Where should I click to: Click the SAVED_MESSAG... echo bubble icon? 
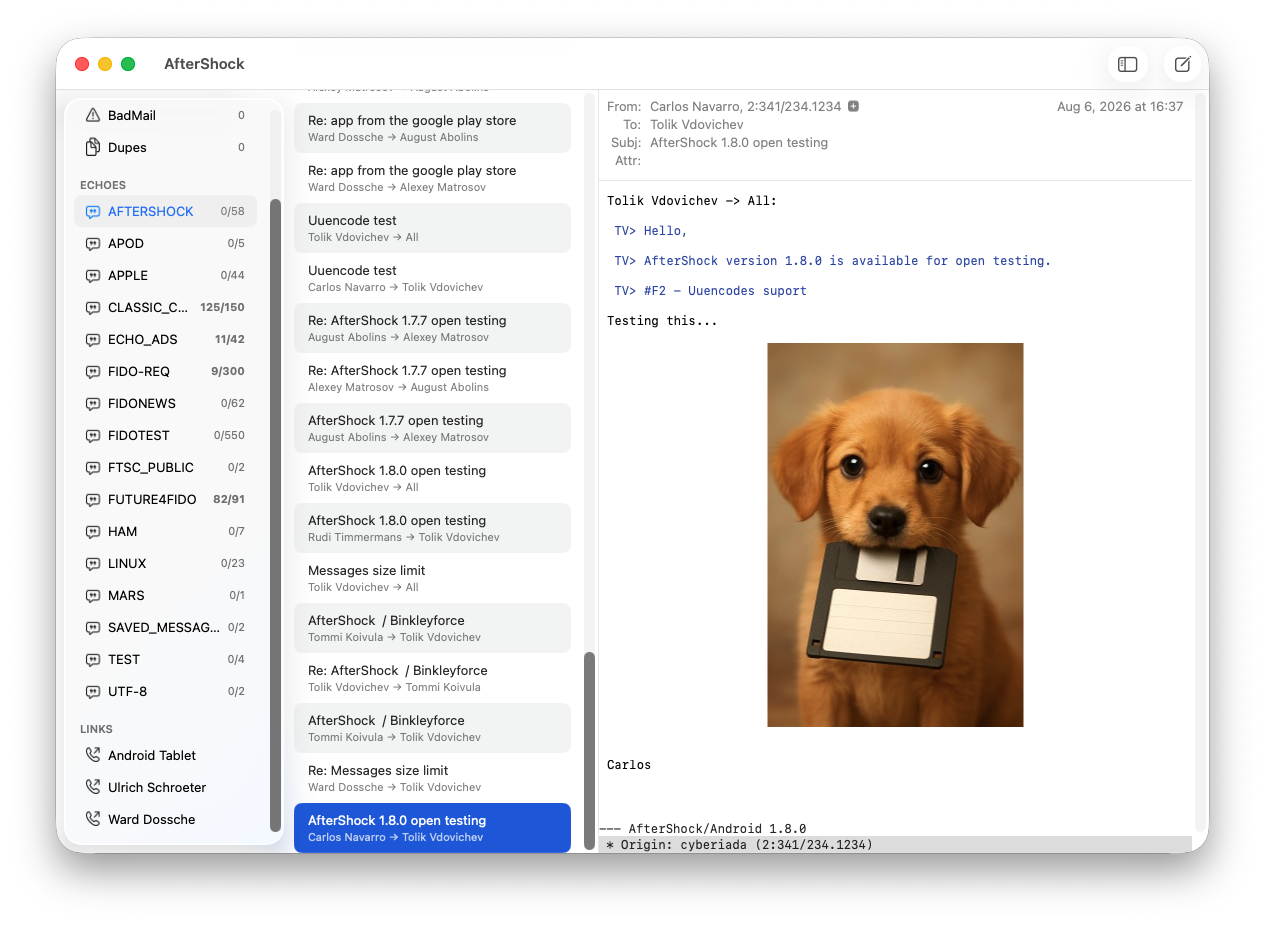point(93,627)
